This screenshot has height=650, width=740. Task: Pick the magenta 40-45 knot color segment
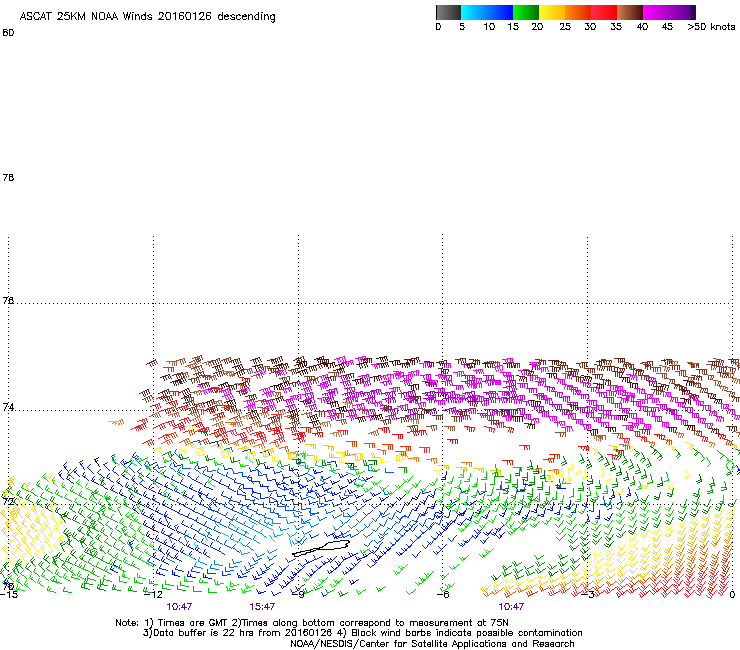[656, 12]
